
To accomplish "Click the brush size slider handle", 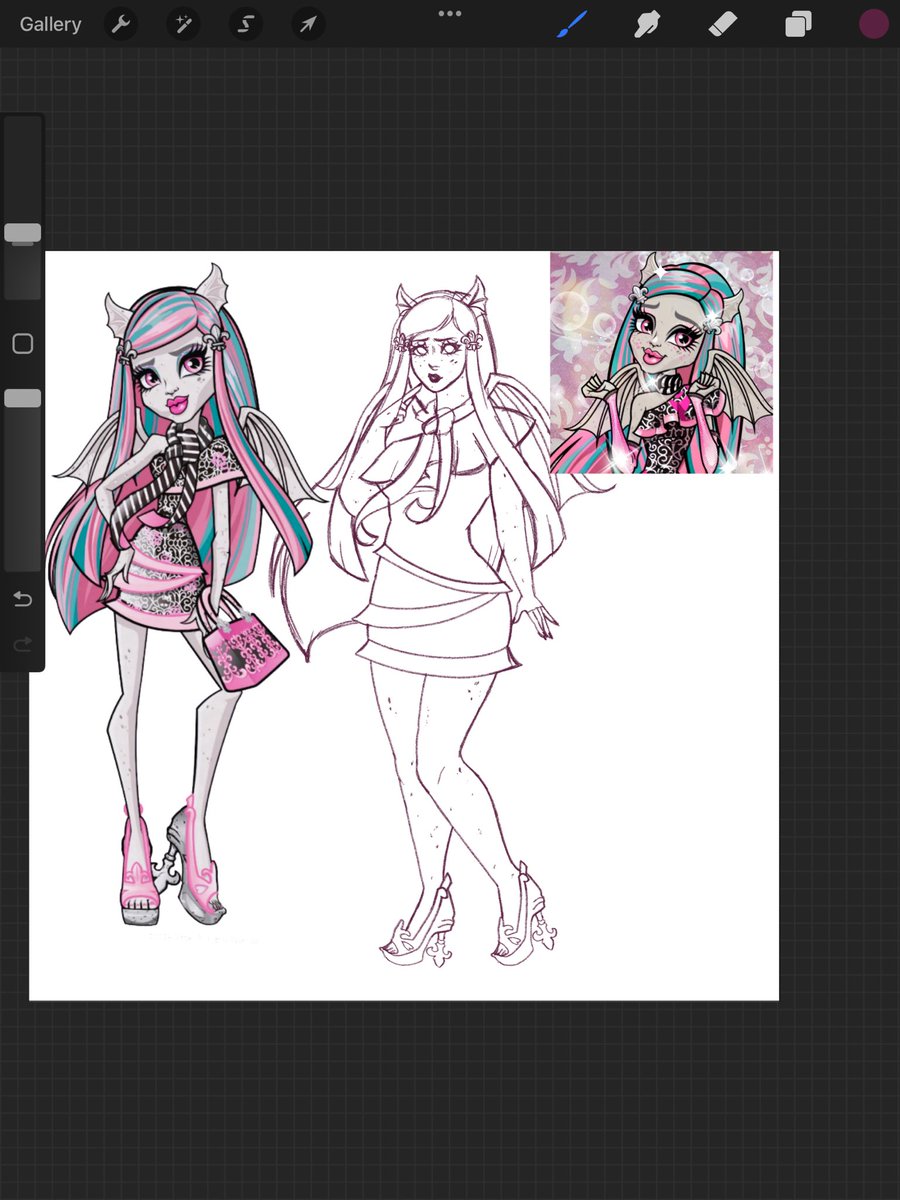I will [x=22, y=233].
